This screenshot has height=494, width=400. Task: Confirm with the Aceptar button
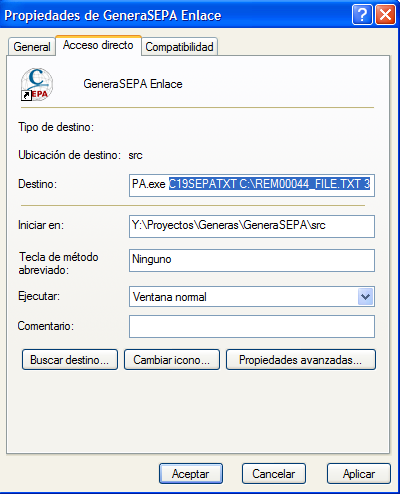(191, 473)
